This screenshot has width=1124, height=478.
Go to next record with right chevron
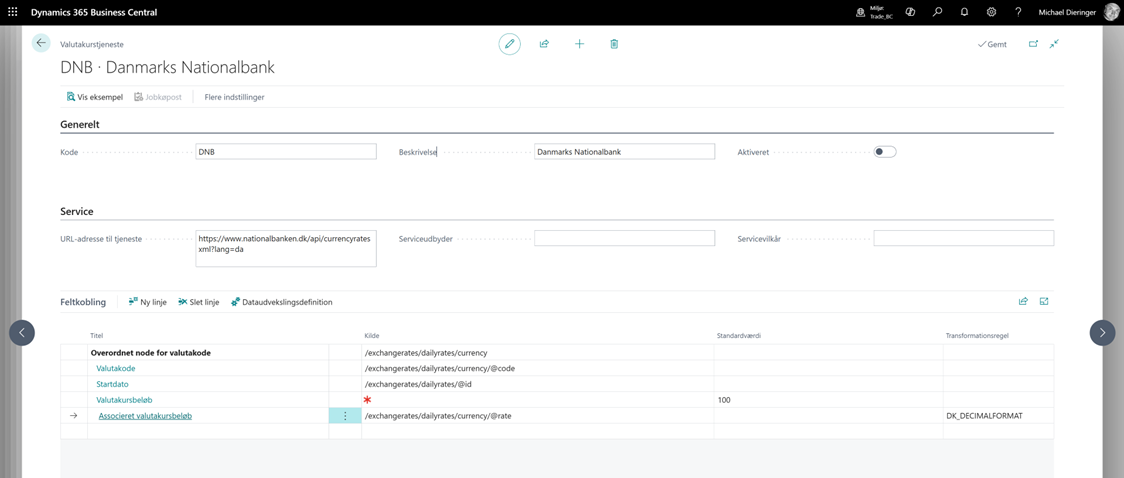pyautogui.click(x=1102, y=333)
